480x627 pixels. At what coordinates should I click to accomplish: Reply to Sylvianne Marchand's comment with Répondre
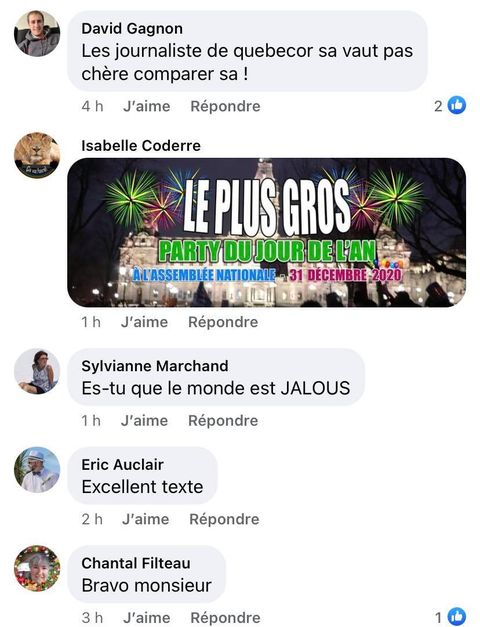223,421
